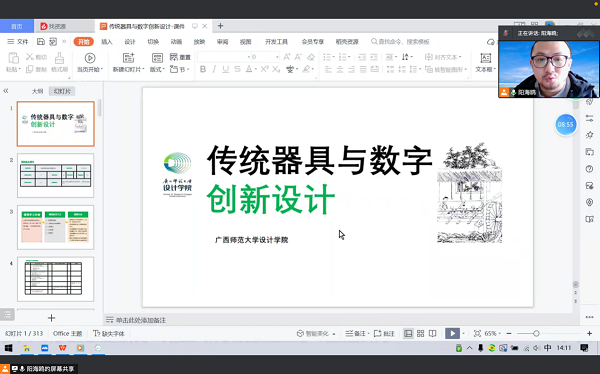Click the new slide icon in ribbon
This screenshot has width=600, height=374.
point(129,58)
